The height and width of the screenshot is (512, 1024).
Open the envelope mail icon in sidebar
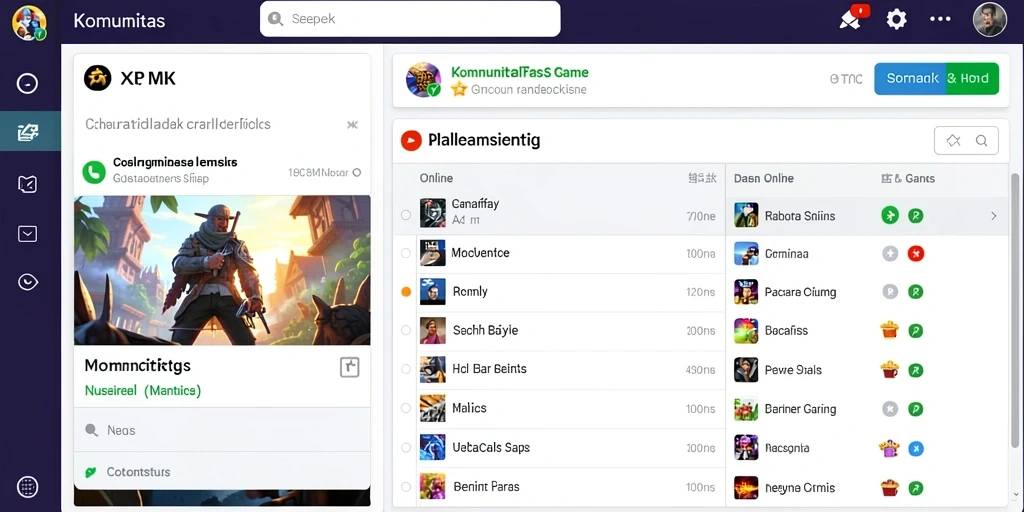pos(27,234)
